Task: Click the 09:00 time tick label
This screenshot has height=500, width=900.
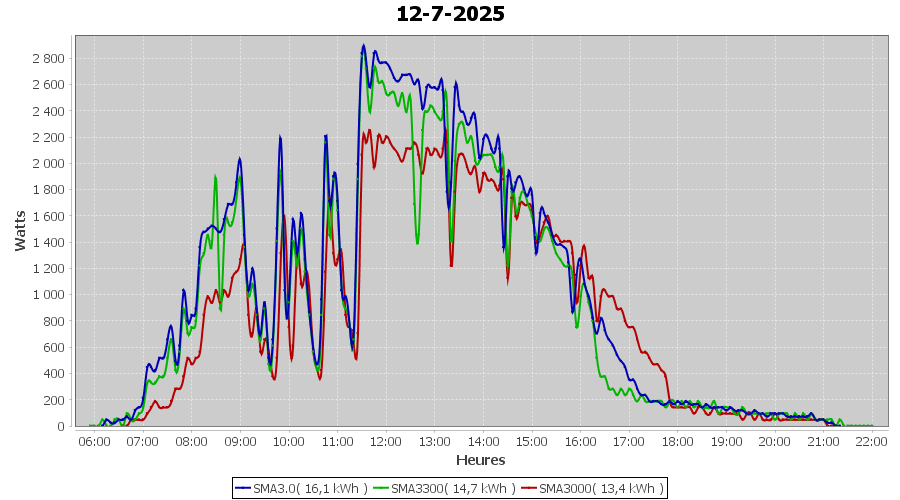Action: 240,441
